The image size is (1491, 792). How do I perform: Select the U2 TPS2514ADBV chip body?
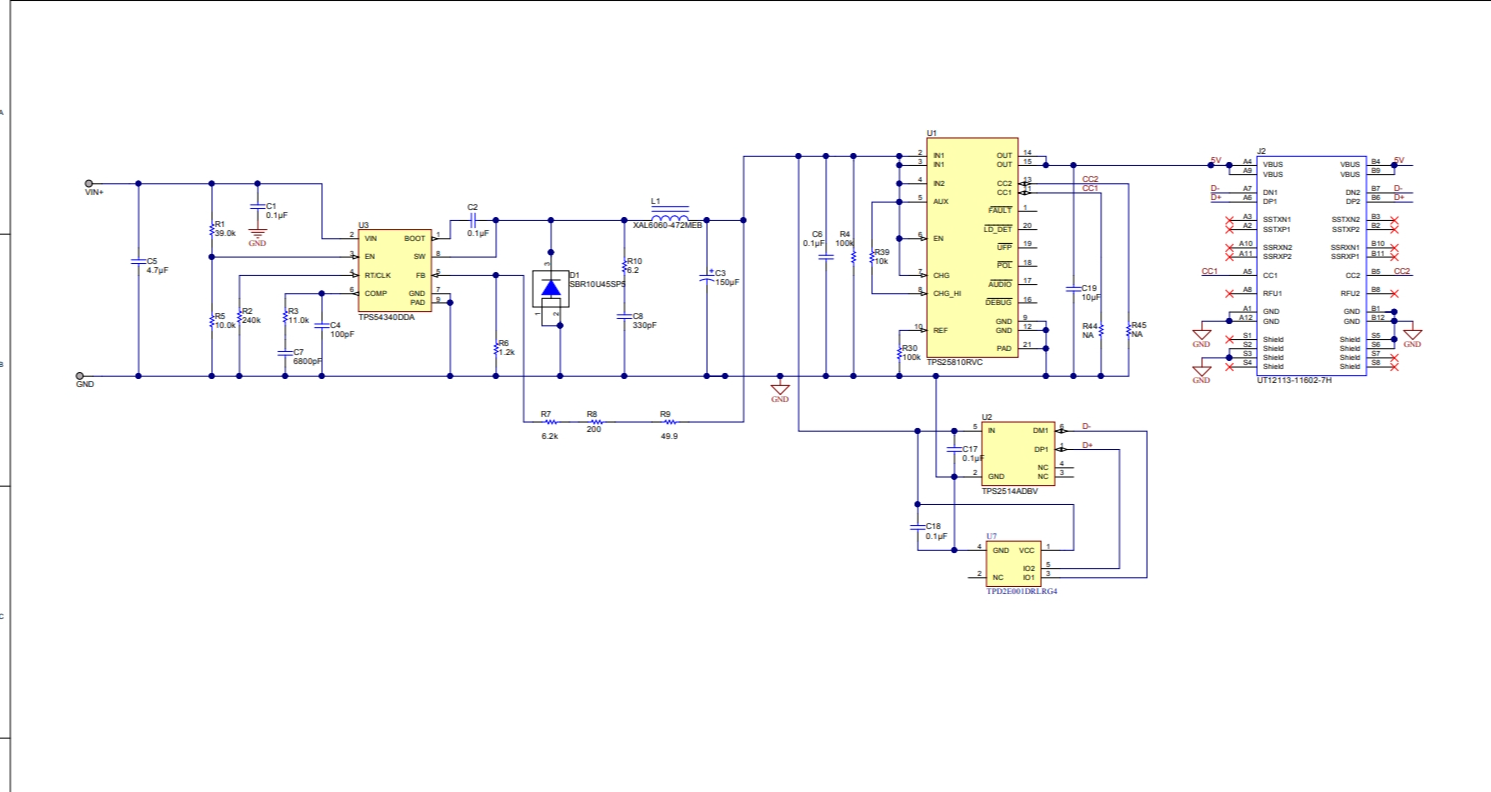point(1017,454)
